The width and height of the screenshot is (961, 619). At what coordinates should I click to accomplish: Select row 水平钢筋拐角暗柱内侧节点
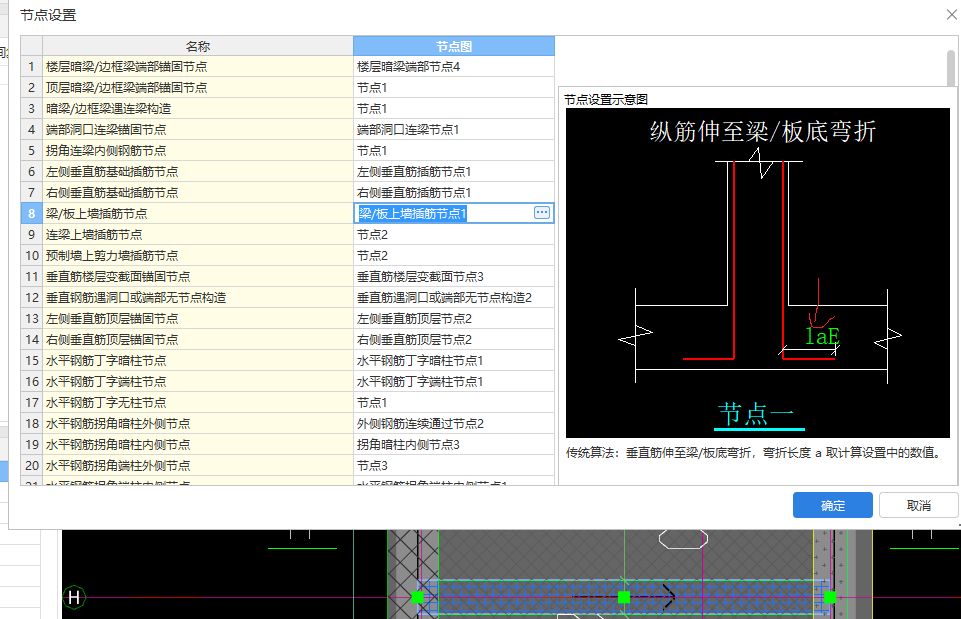197,444
